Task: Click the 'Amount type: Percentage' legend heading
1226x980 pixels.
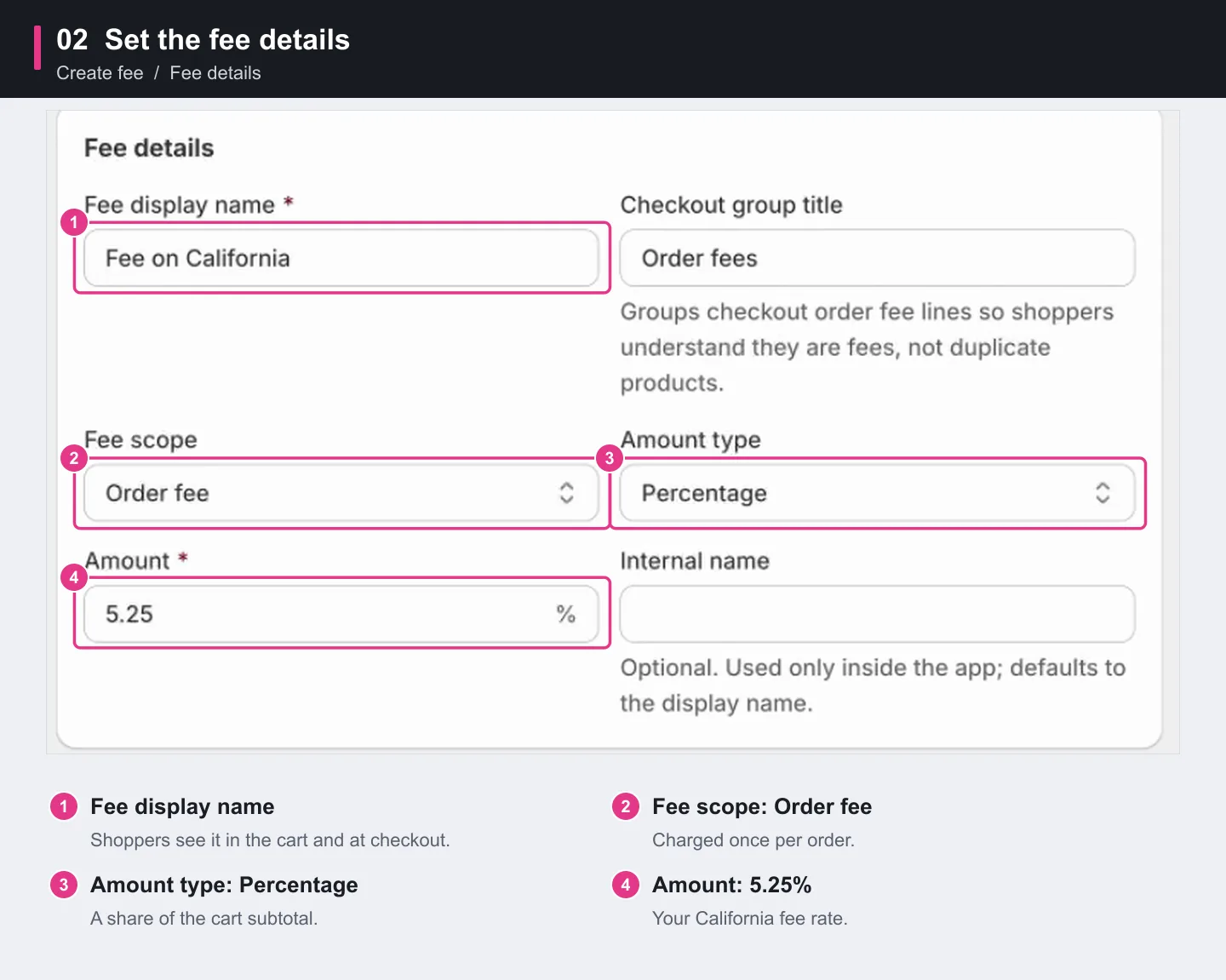Action: (224, 885)
